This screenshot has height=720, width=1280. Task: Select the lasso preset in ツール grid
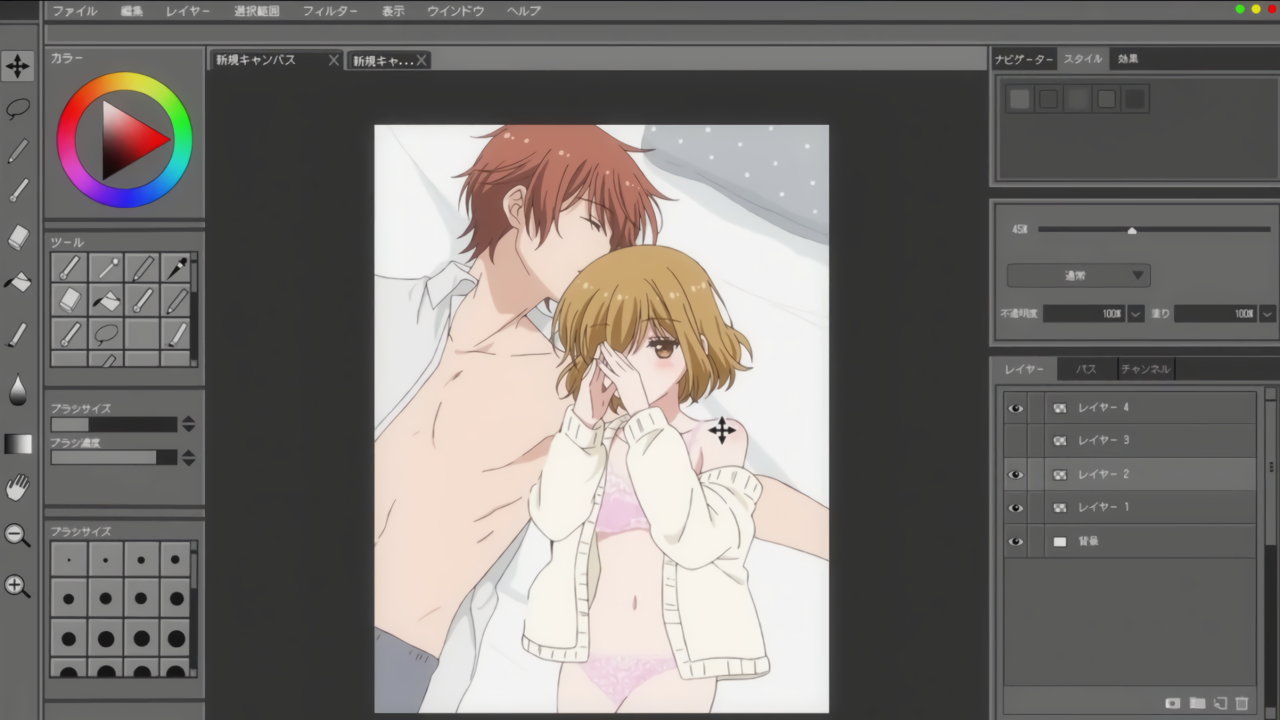pos(104,333)
